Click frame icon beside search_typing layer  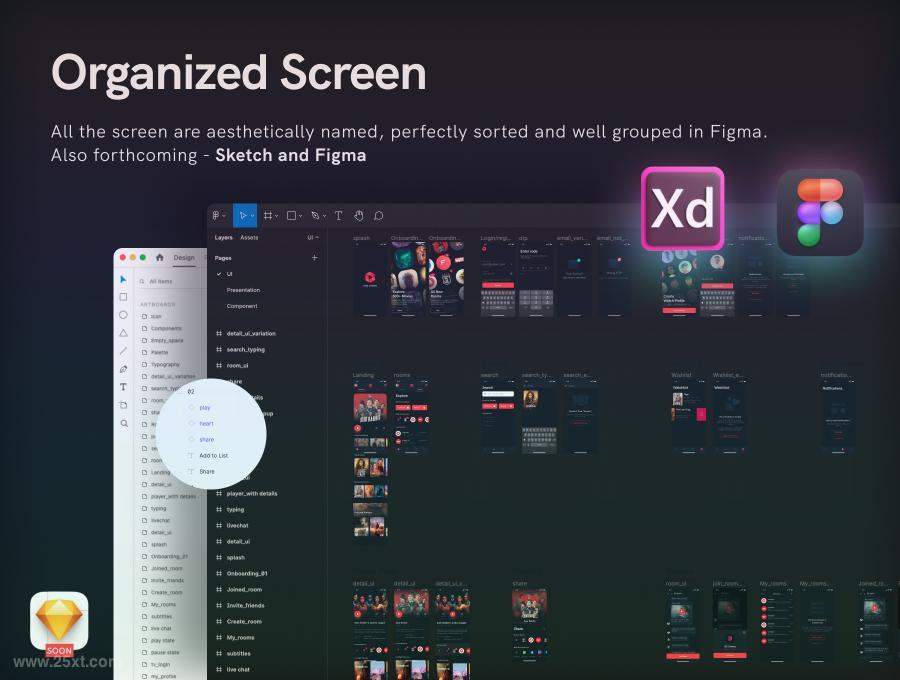[219, 349]
